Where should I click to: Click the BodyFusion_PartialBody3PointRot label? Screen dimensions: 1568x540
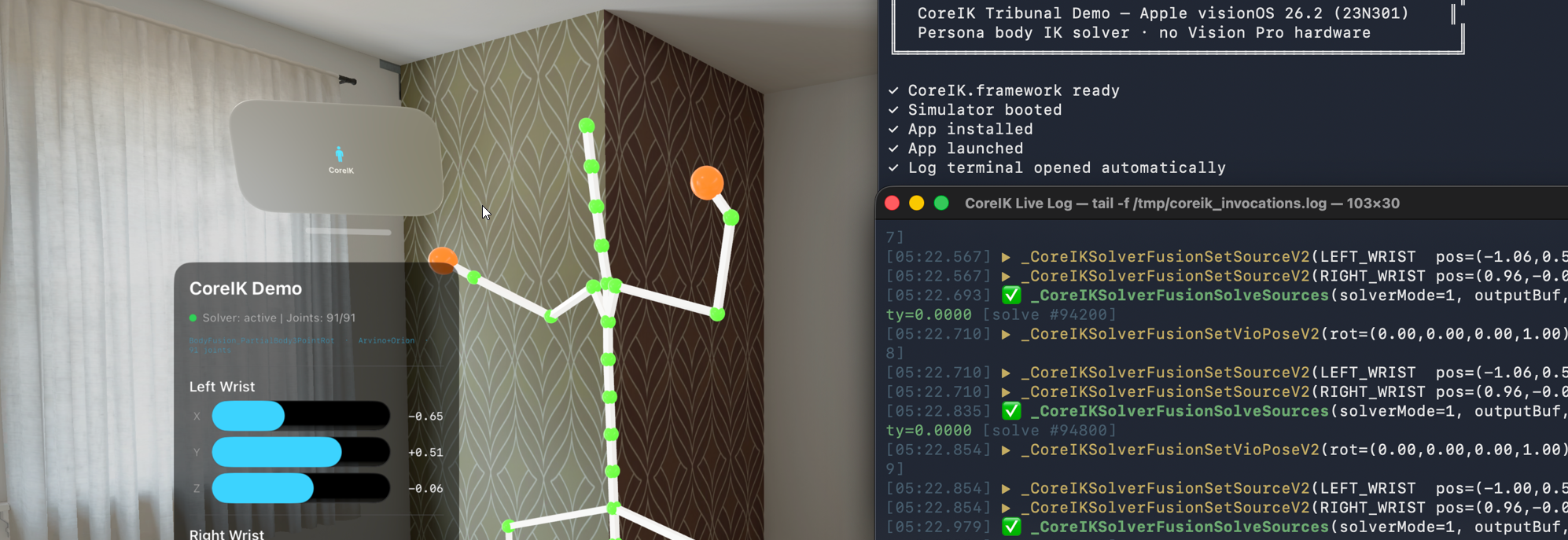[x=262, y=341]
